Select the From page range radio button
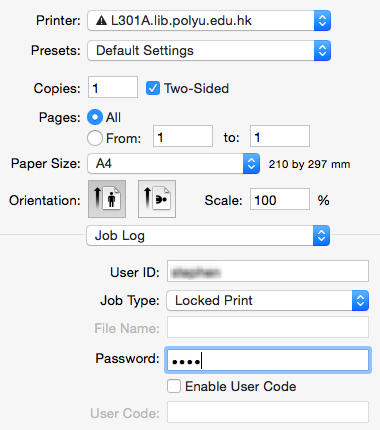The height and width of the screenshot is (430, 380). click(95, 138)
